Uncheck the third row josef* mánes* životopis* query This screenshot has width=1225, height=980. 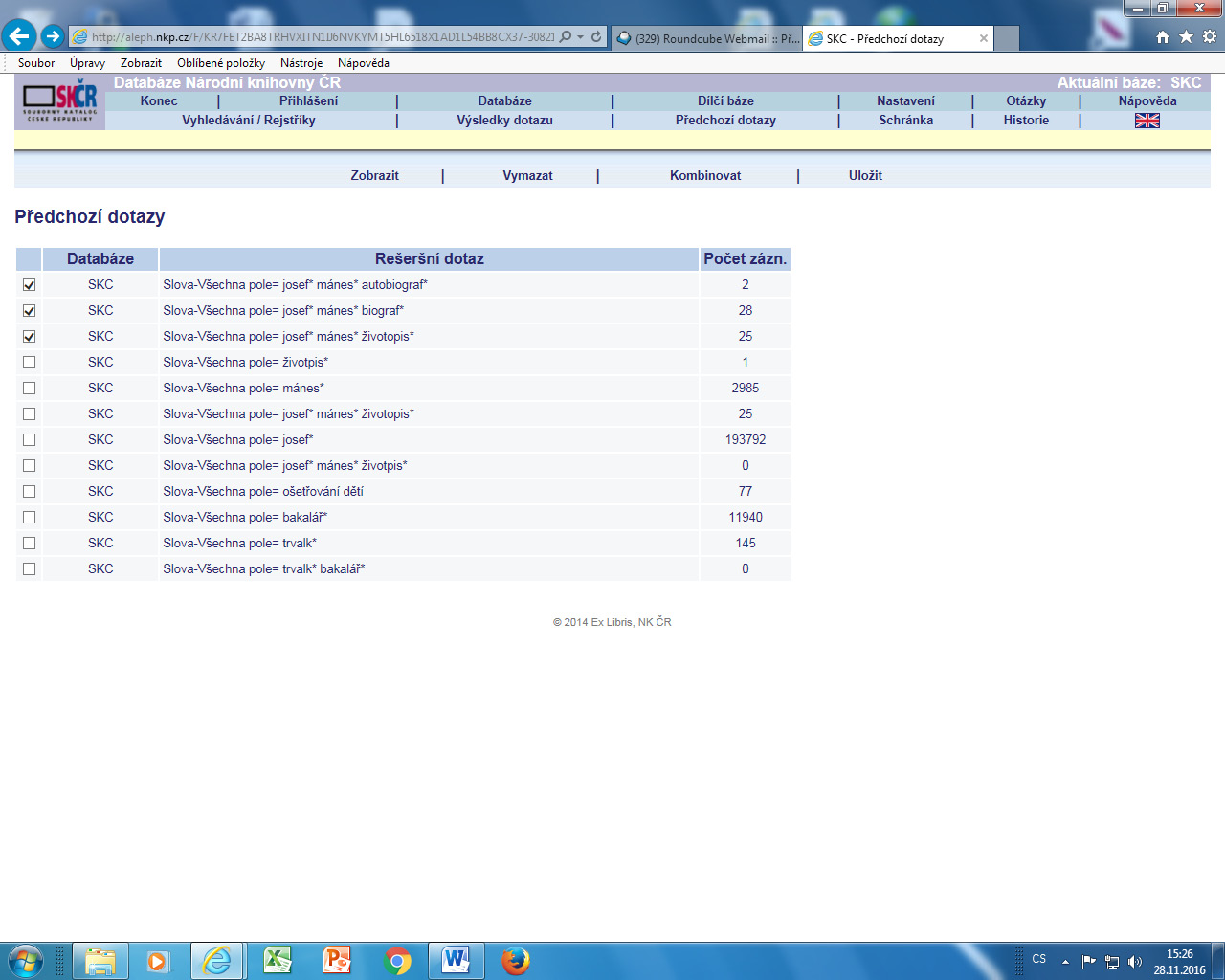[x=29, y=337]
